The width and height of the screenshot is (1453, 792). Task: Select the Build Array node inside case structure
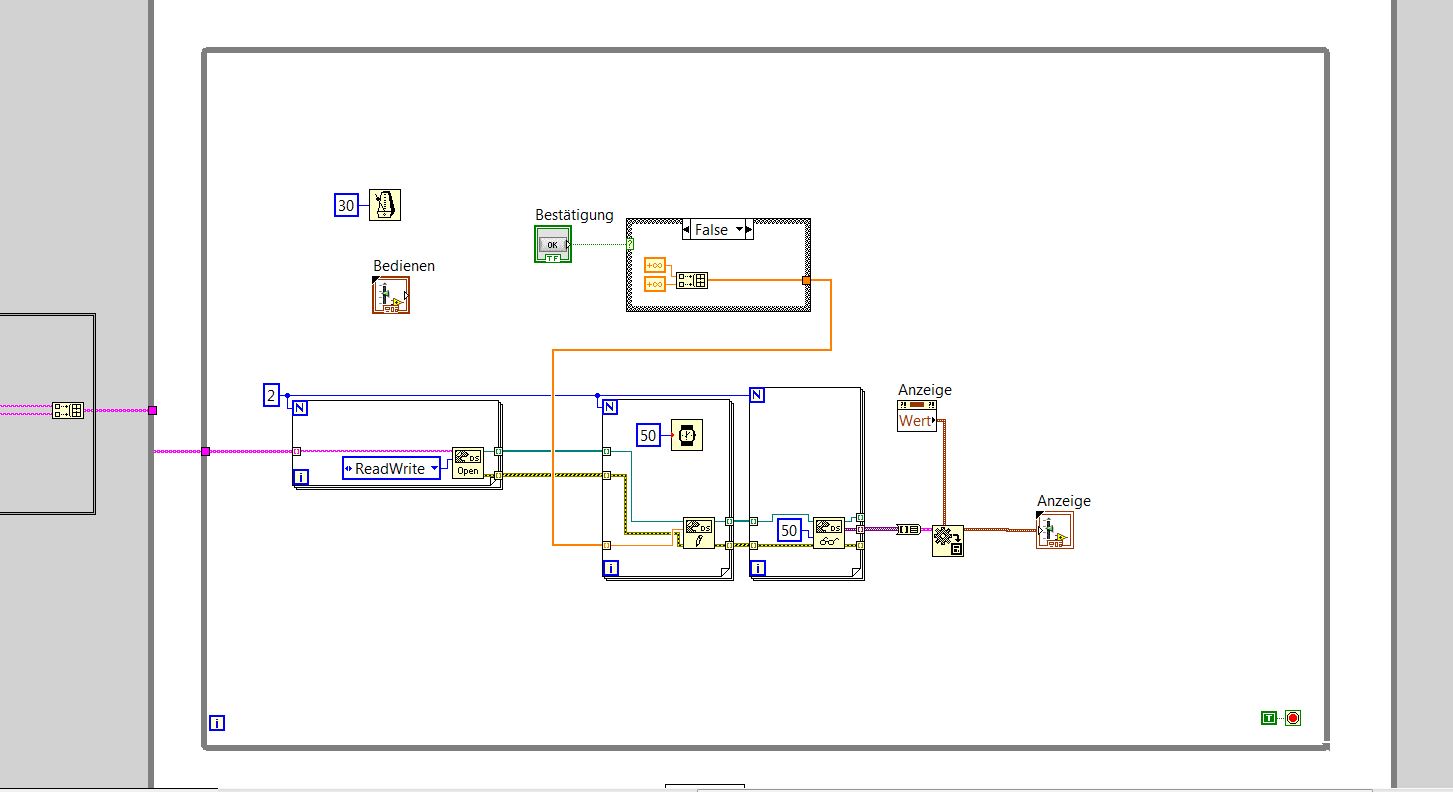point(692,280)
